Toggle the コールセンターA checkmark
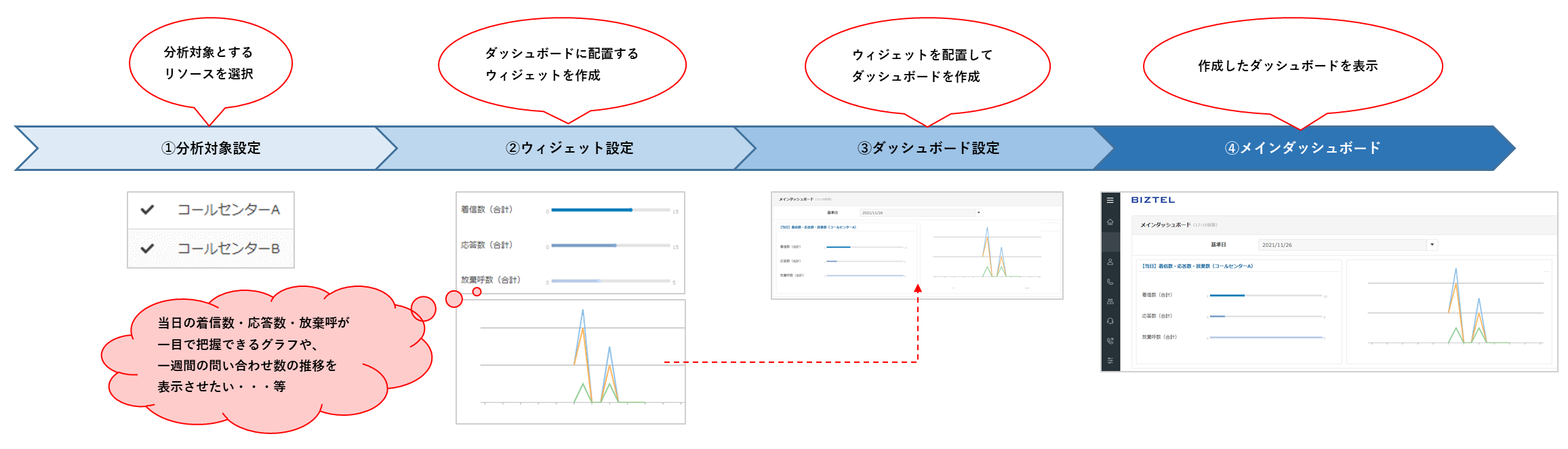 click(x=147, y=210)
